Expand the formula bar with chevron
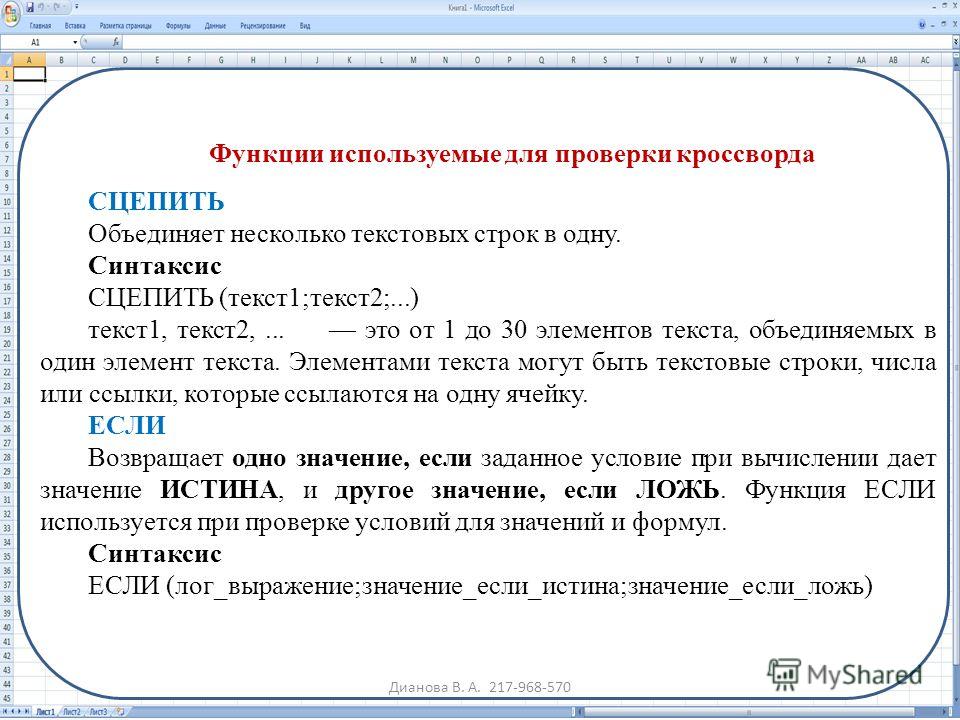 click(956, 42)
